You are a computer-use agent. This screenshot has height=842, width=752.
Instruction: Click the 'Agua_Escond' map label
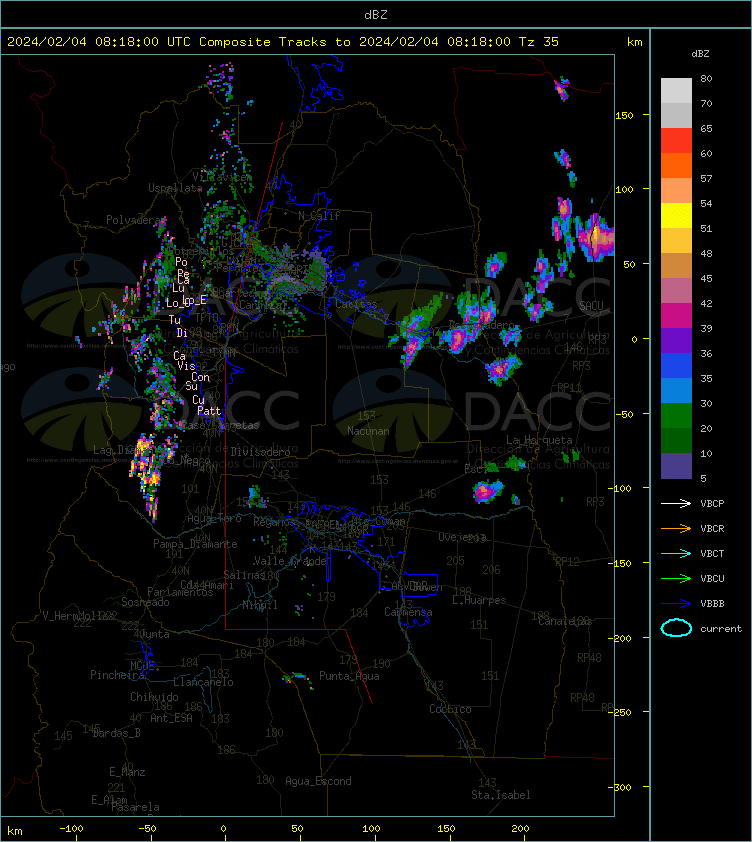click(x=318, y=781)
